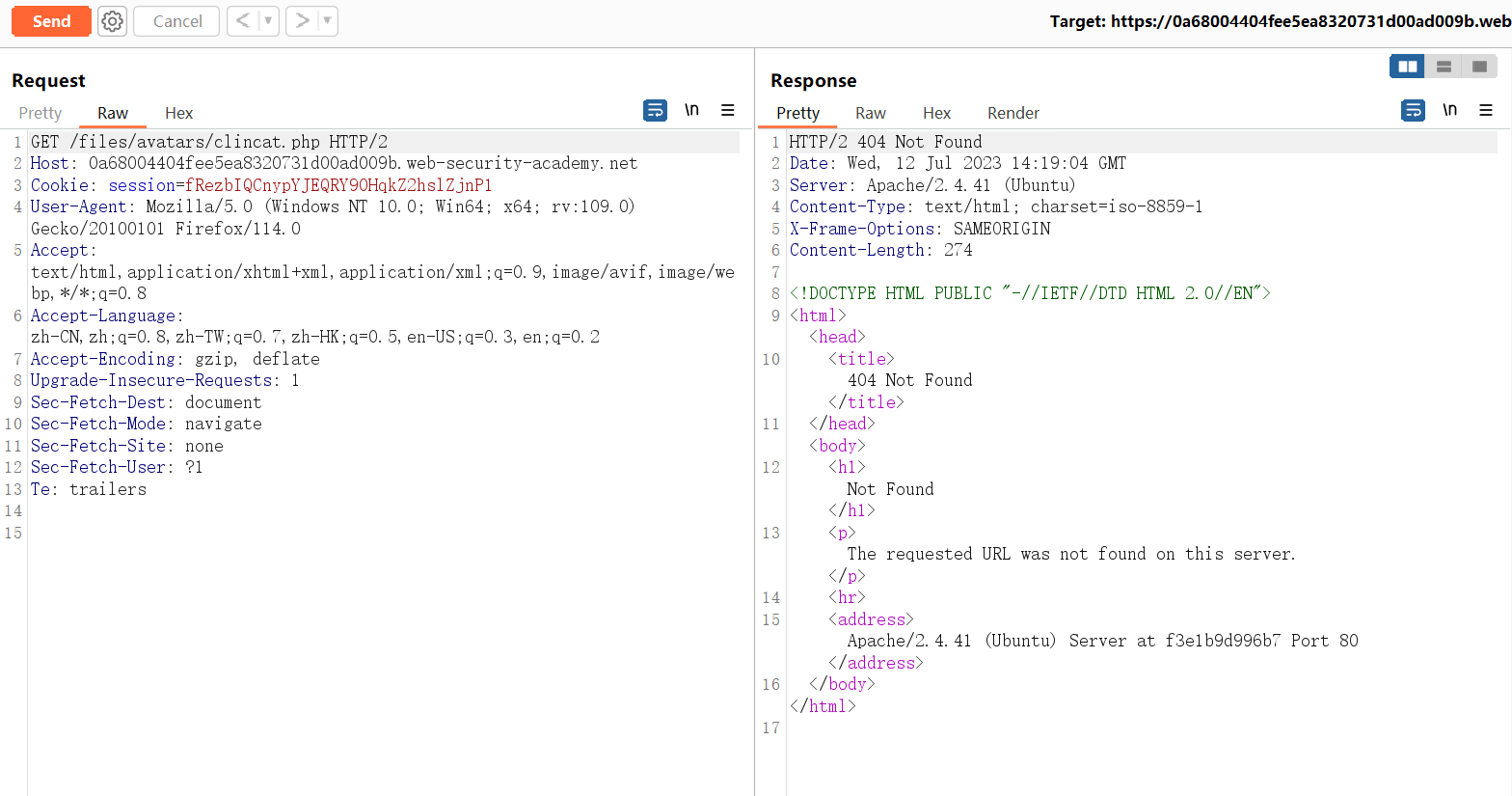Open the request settings gear icon
Viewport: 1512px width, 796px height.
113,21
